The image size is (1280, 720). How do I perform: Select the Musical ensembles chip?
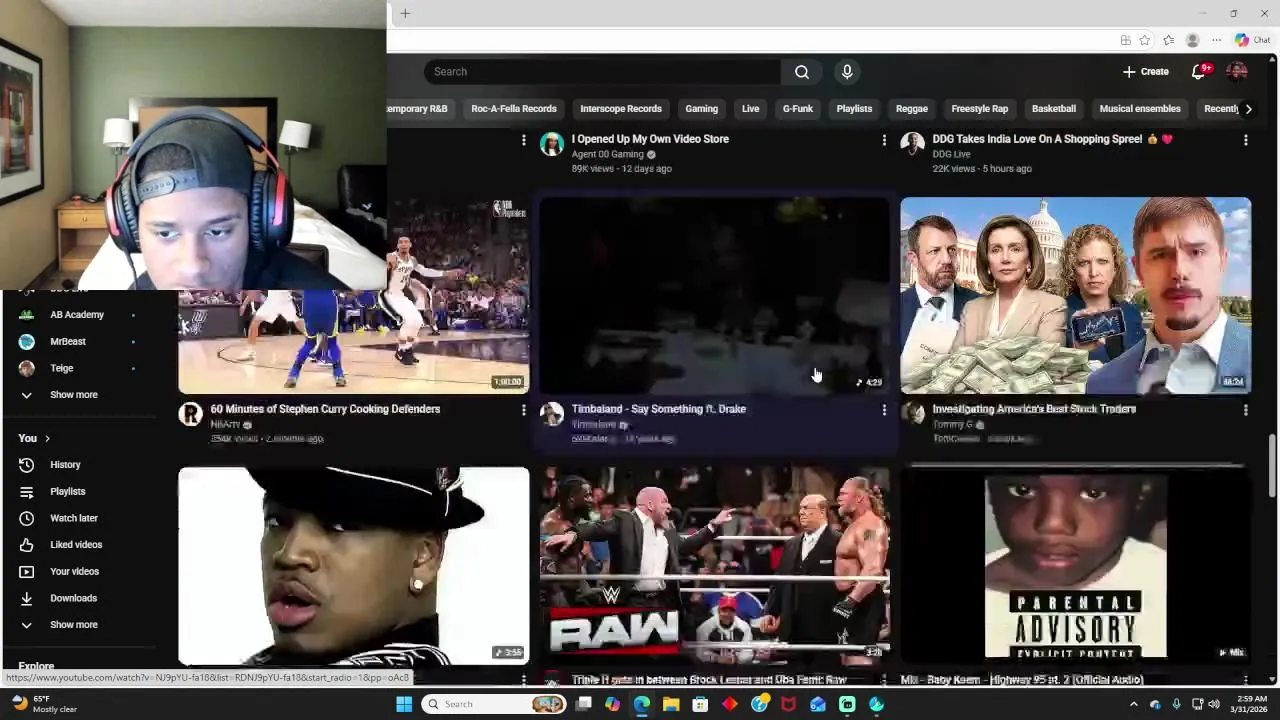[x=1139, y=109]
